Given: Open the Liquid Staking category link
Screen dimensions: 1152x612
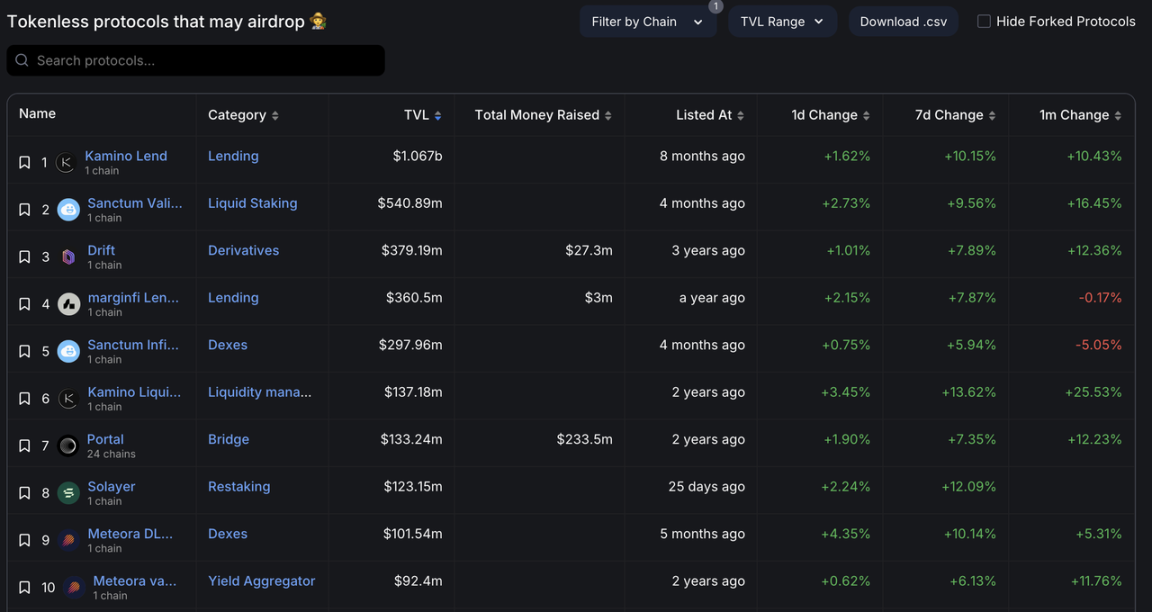Looking at the screenshot, I should [252, 203].
